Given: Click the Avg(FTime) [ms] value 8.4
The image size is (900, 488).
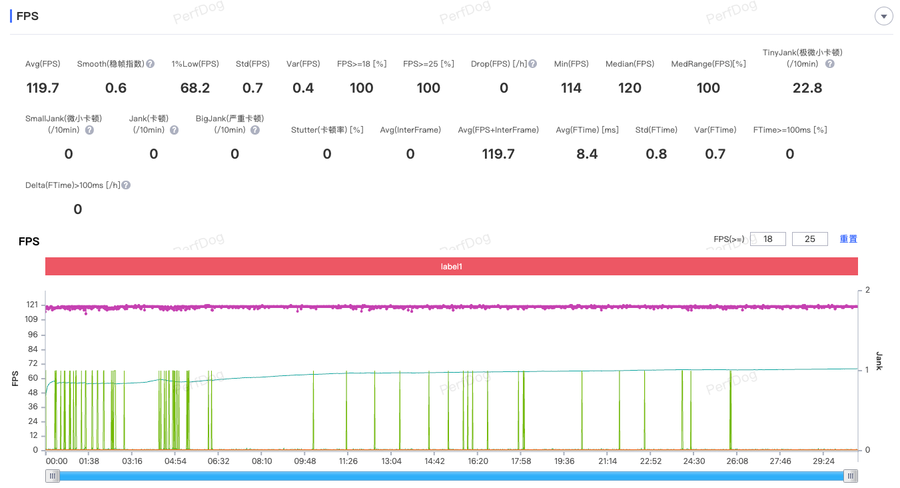Looking at the screenshot, I should pyautogui.click(x=587, y=154).
